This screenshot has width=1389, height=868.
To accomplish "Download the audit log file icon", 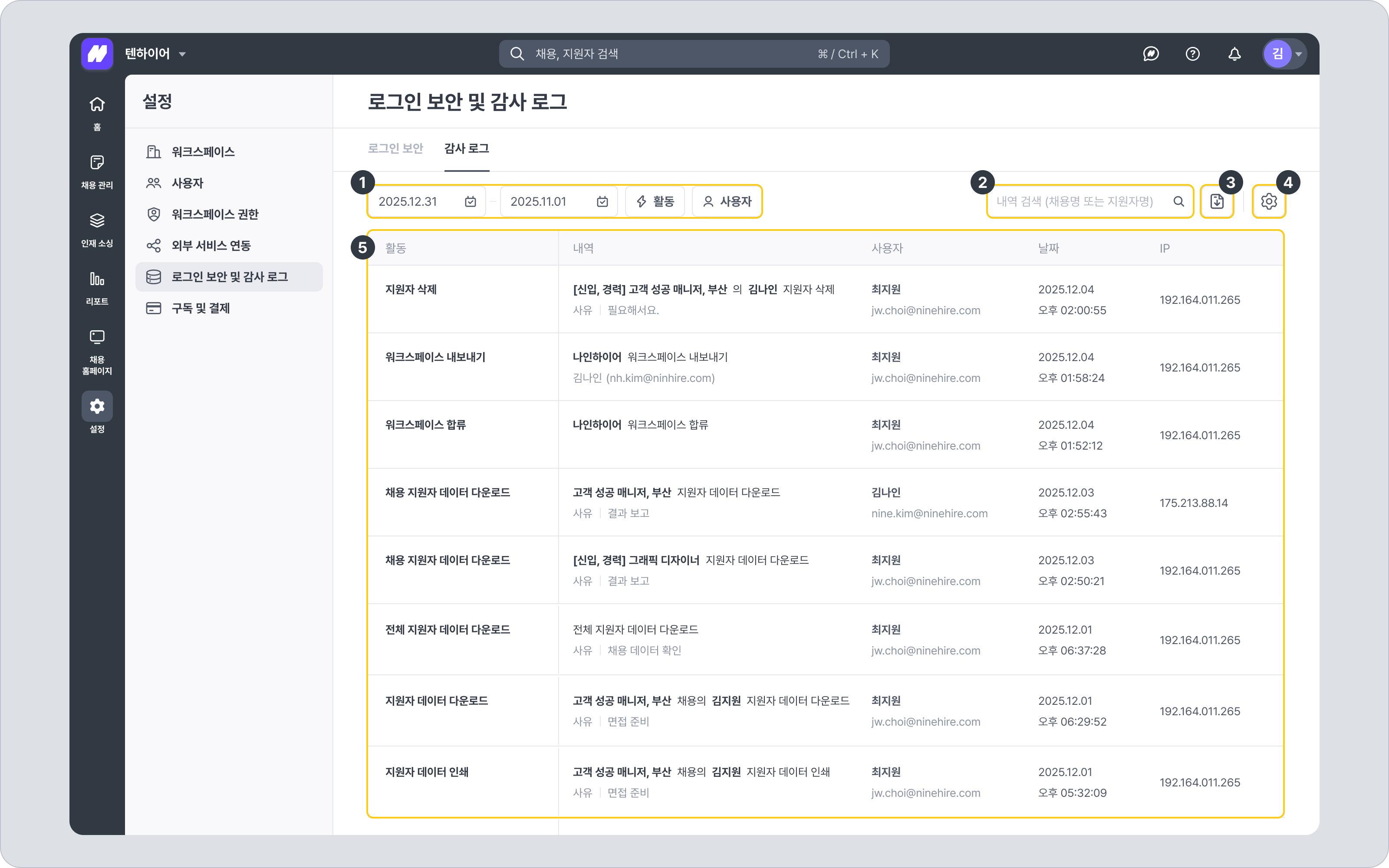I will pos(1217,201).
